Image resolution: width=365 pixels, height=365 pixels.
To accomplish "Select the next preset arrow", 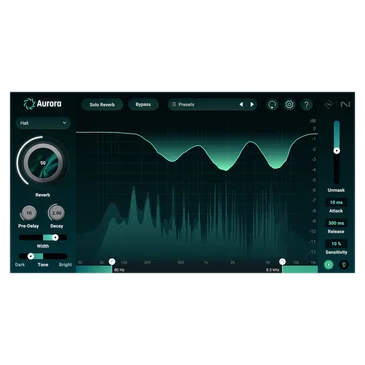I will [252, 105].
